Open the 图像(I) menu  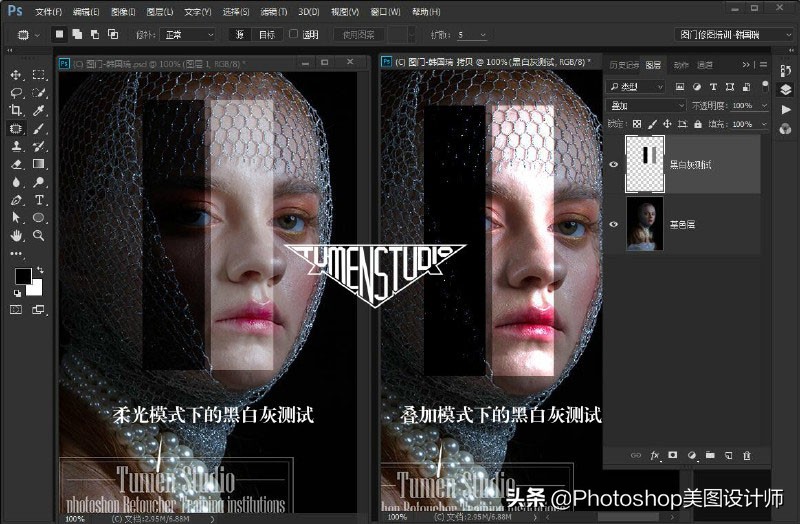pos(123,12)
